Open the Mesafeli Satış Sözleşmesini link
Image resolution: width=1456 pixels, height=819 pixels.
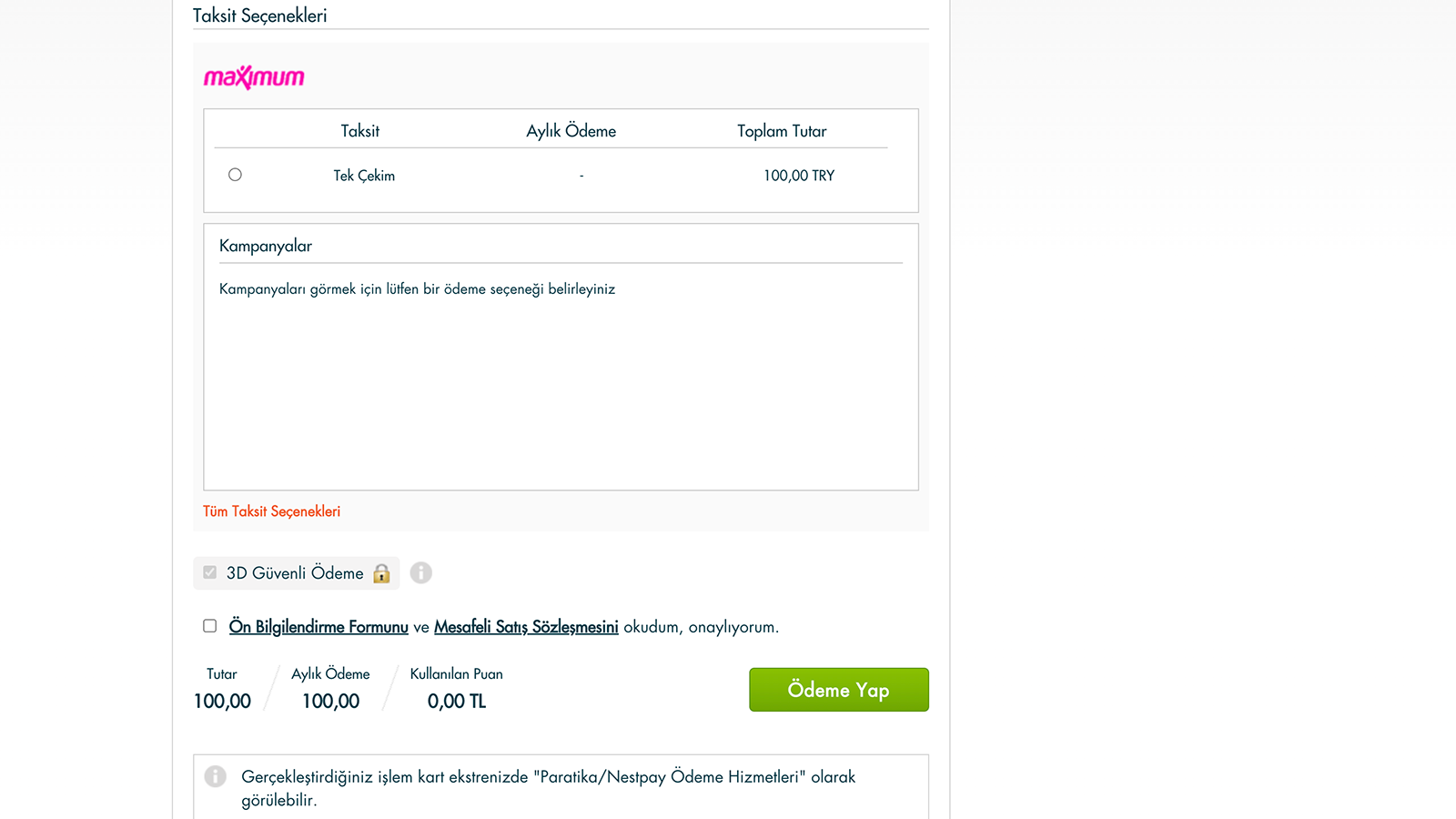526,627
